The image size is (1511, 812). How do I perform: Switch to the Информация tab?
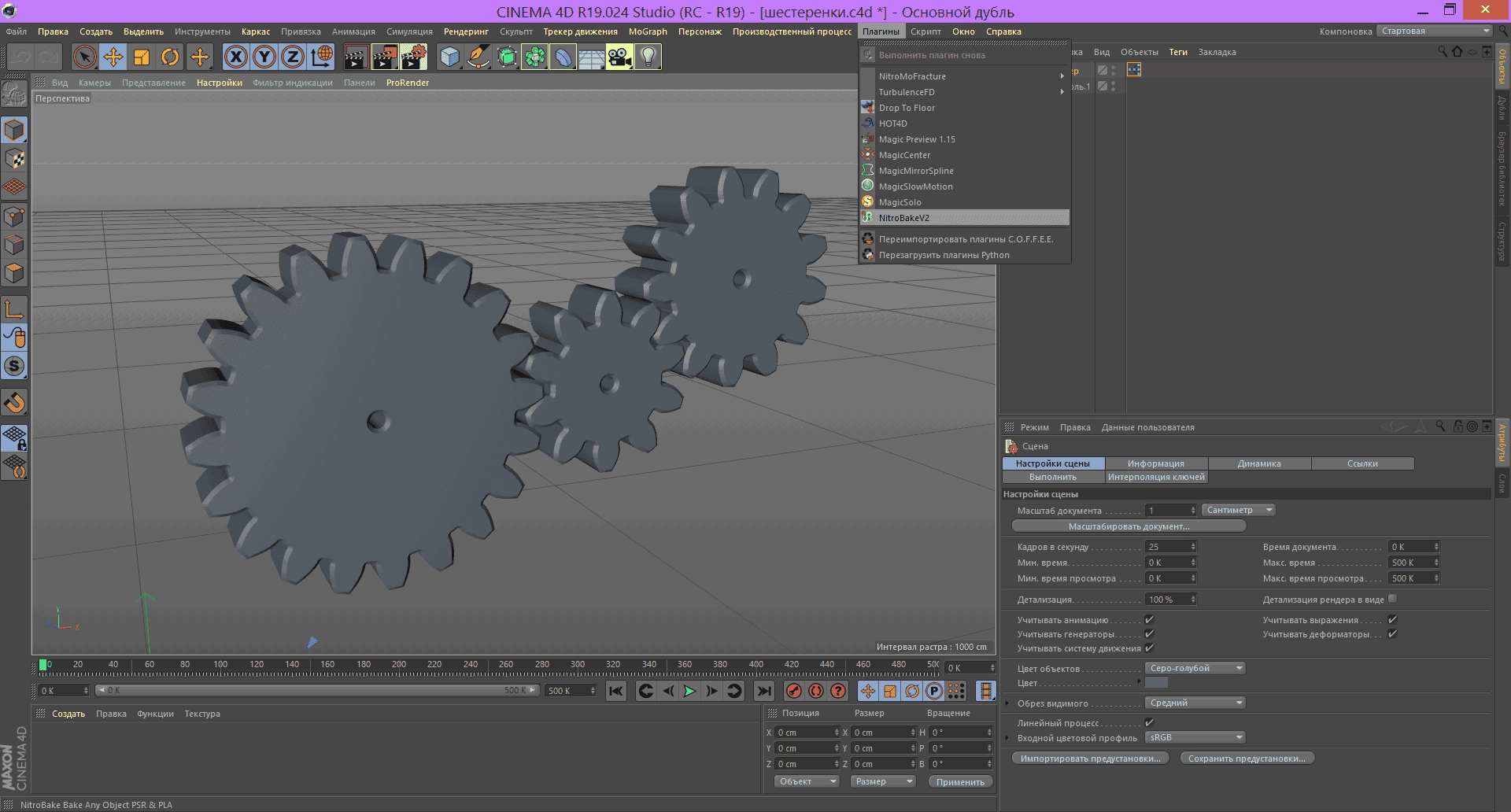(x=1155, y=463)
